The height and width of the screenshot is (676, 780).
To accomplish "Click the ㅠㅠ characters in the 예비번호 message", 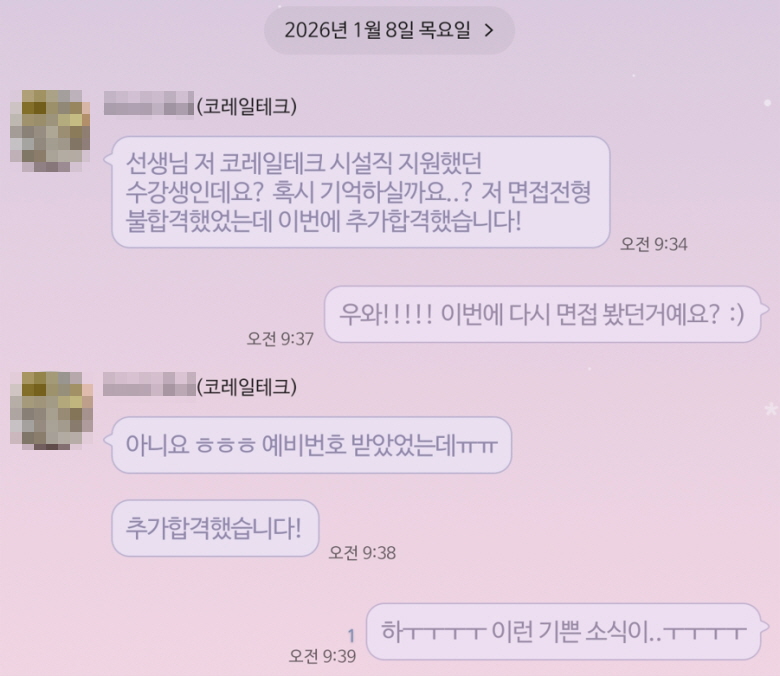I will pyautogui.click(x=477, y=446).
